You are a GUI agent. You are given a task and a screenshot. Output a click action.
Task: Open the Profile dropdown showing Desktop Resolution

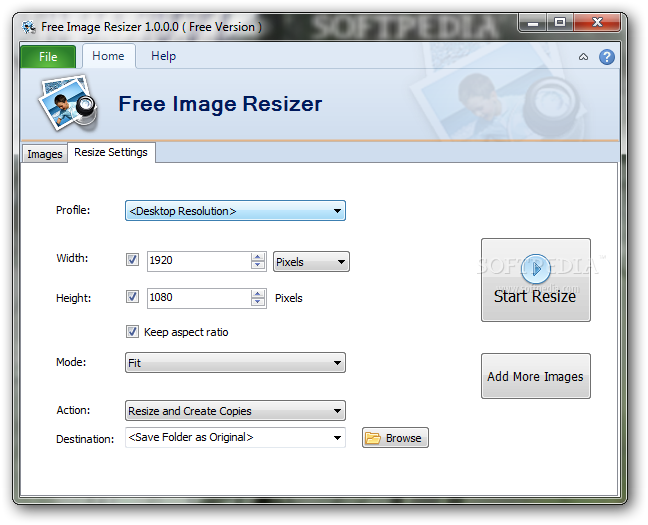(235, 211)
